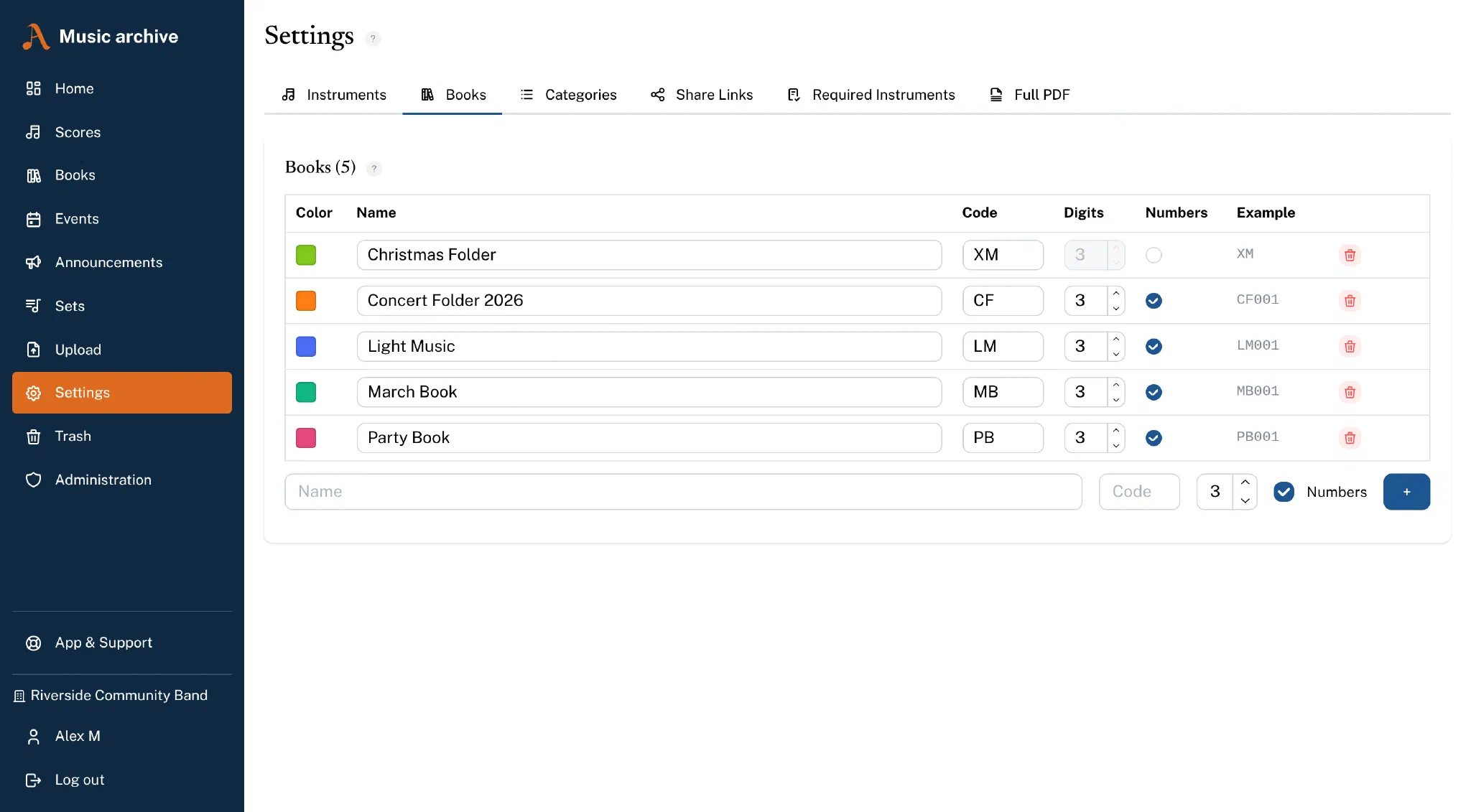Click trash icon for Light Music
This screenshot has height=812, width=1471.
pos(1350,347)
